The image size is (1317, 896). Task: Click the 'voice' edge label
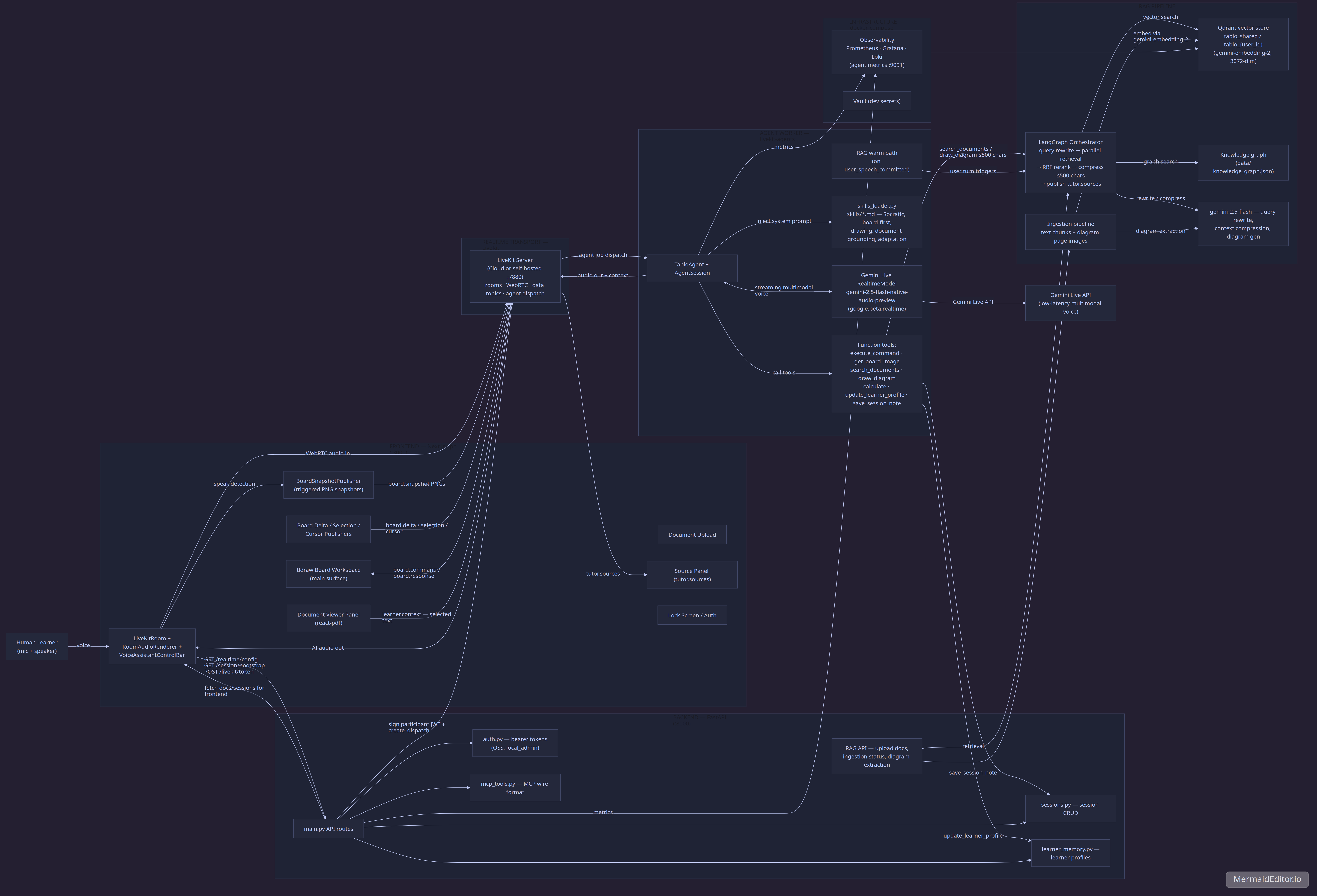click(x=83, y=645)
